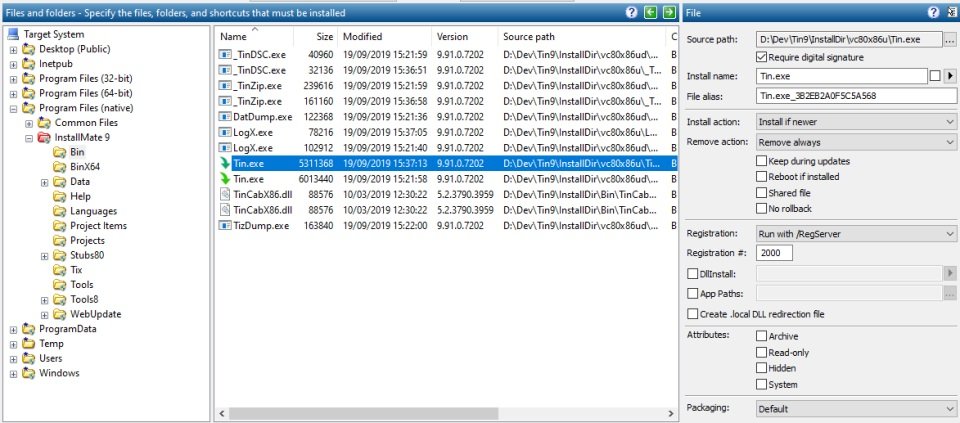Click the ProgramData folder icon
Screen dimensions: 960x423
(29, 329)
